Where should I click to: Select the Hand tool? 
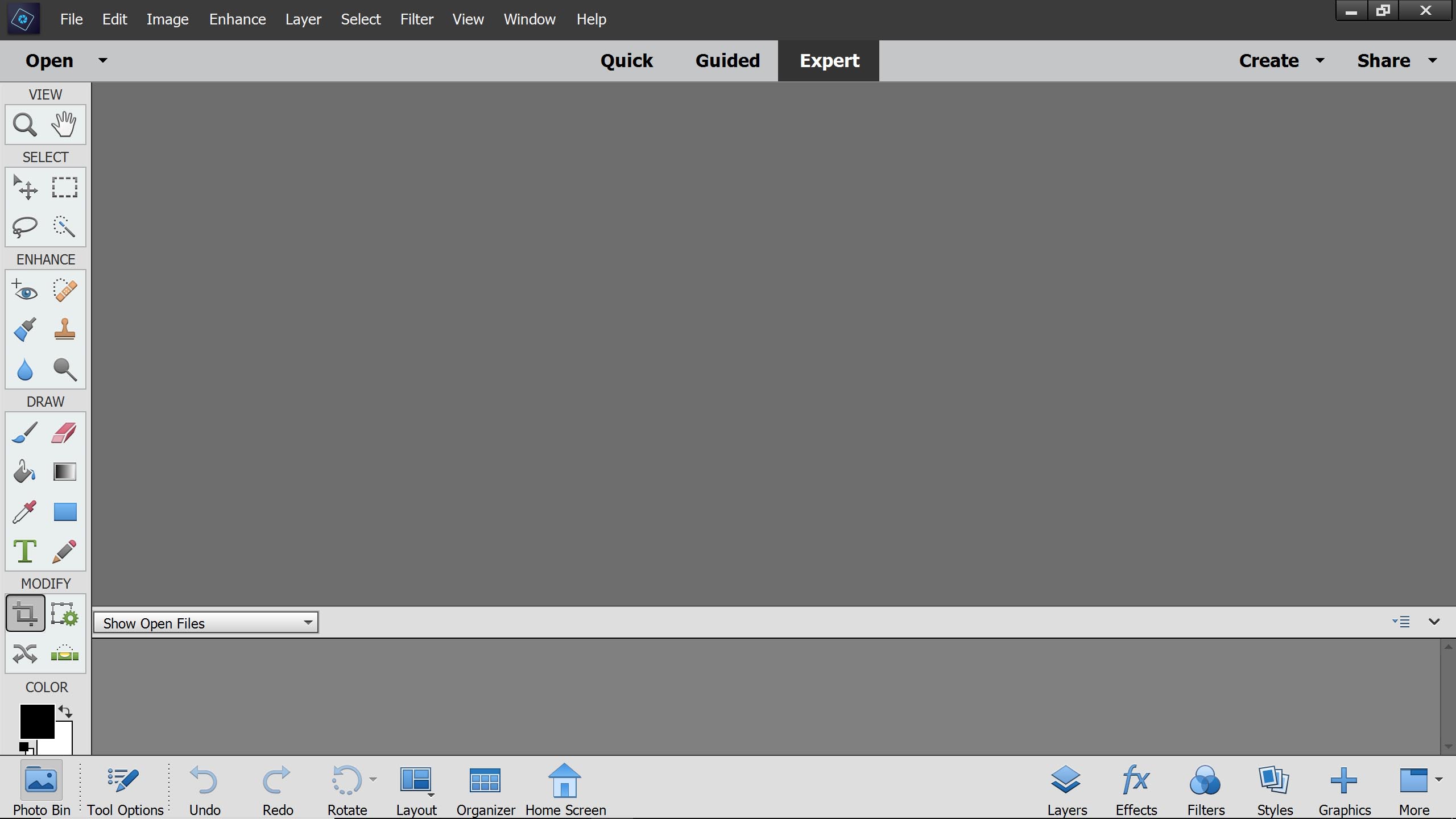pyautogui.click(x=64, y=125)
